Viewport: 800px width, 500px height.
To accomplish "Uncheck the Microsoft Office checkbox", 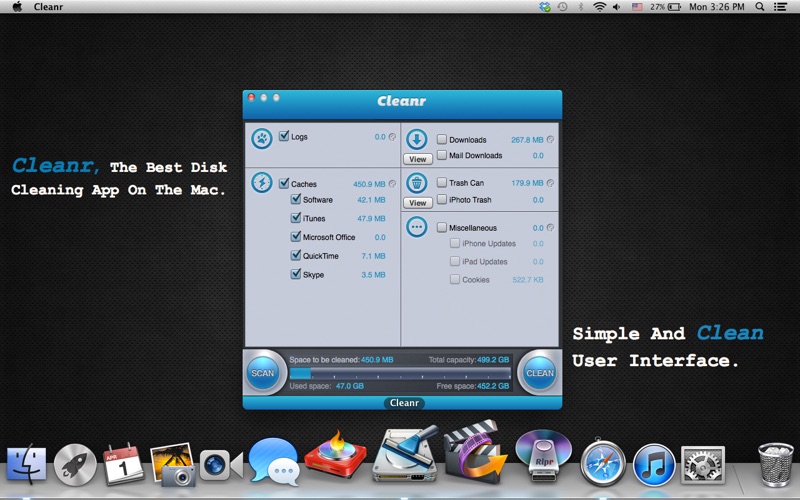I will (x=296, y=236).
